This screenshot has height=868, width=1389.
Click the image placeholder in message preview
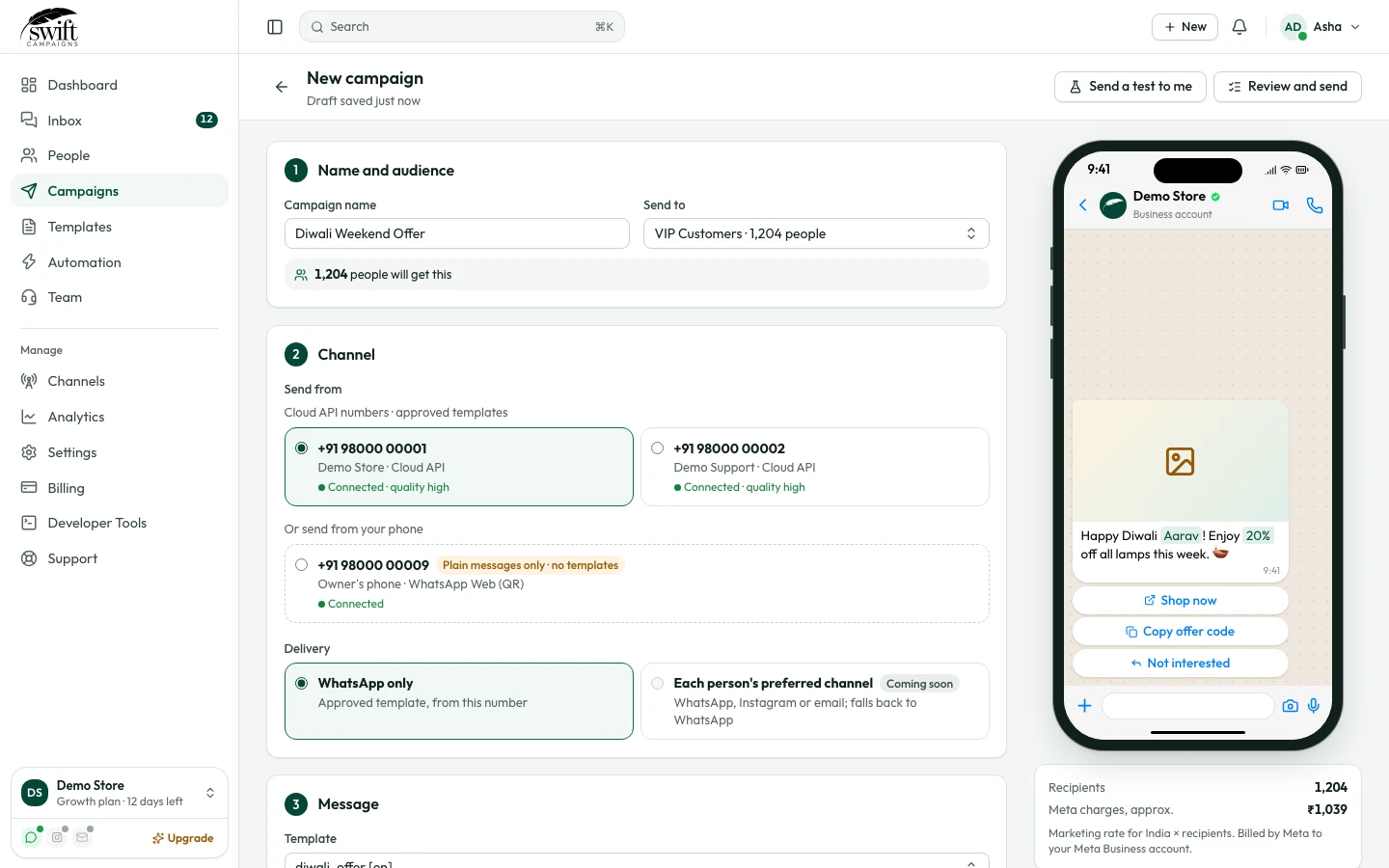1180,462
